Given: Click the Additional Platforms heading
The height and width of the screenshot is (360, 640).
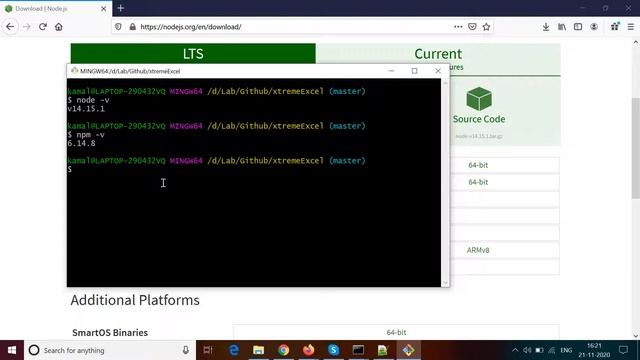Looking at the screenshot, I should (135, 300).
